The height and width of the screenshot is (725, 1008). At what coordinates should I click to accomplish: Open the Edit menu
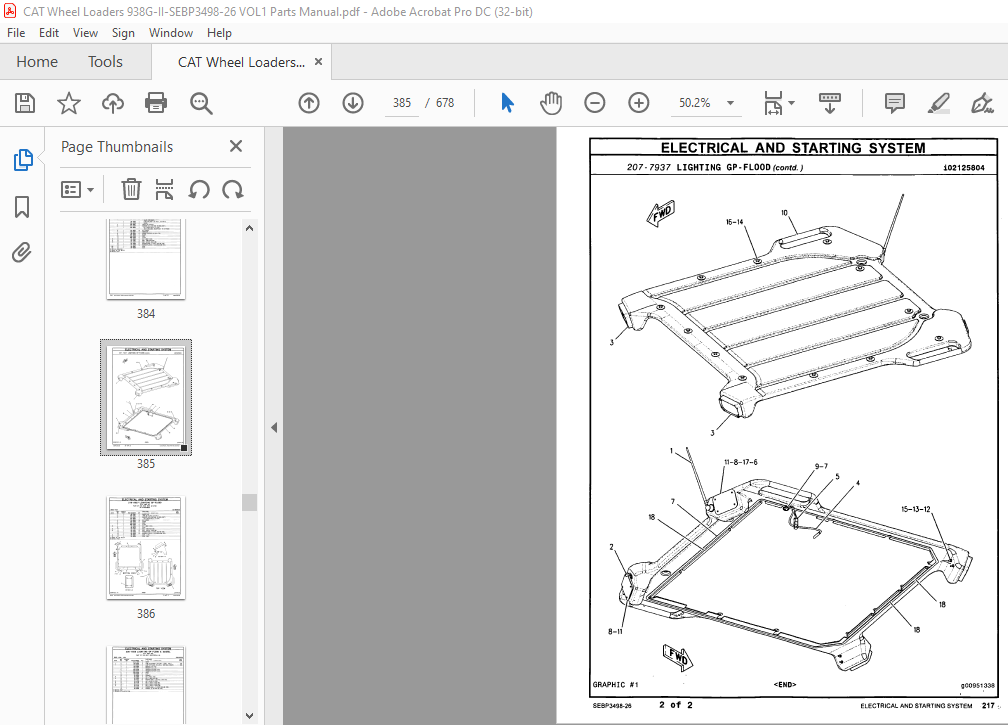[x=49, y=33]
